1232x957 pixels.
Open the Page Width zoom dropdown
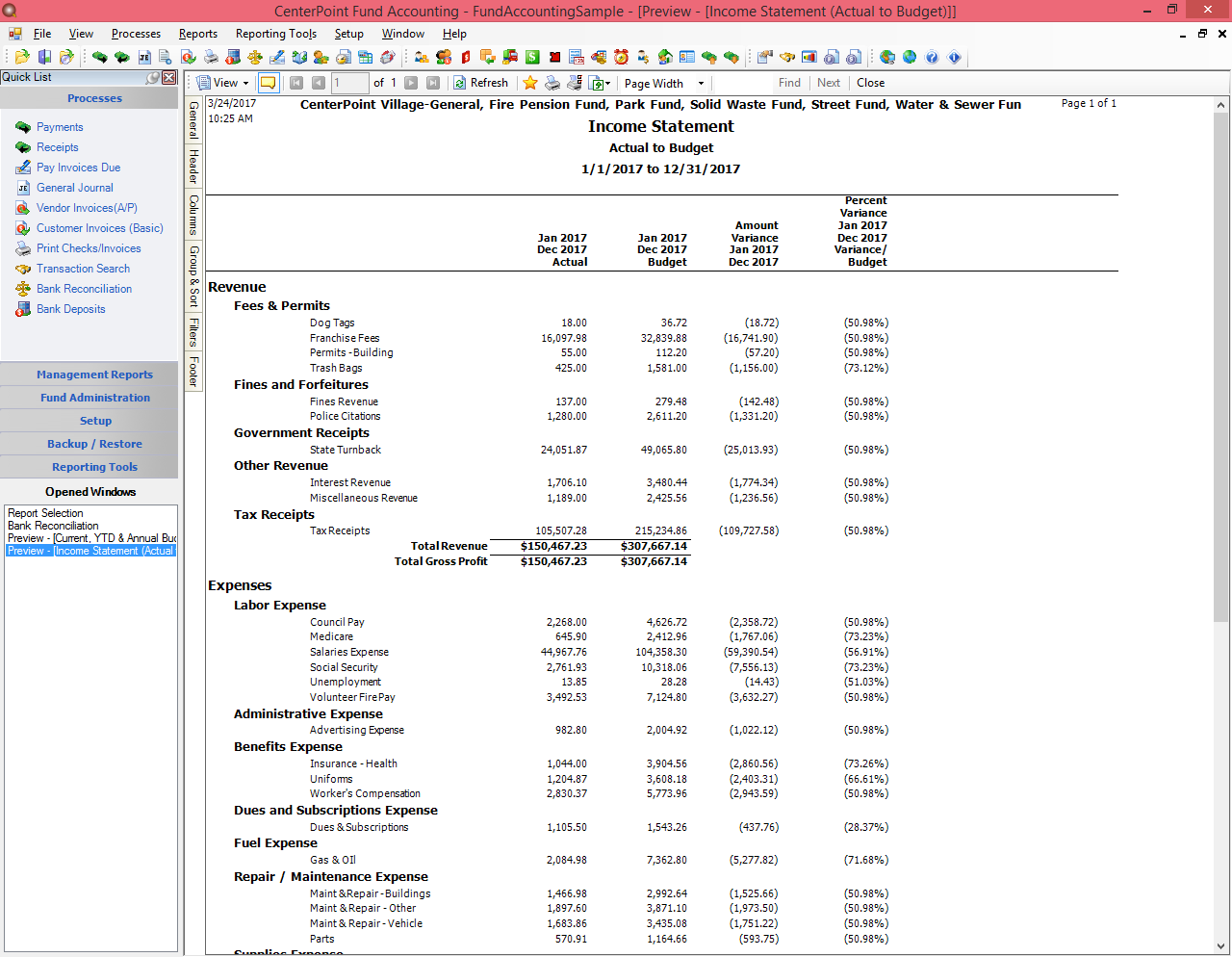(662, 83)
